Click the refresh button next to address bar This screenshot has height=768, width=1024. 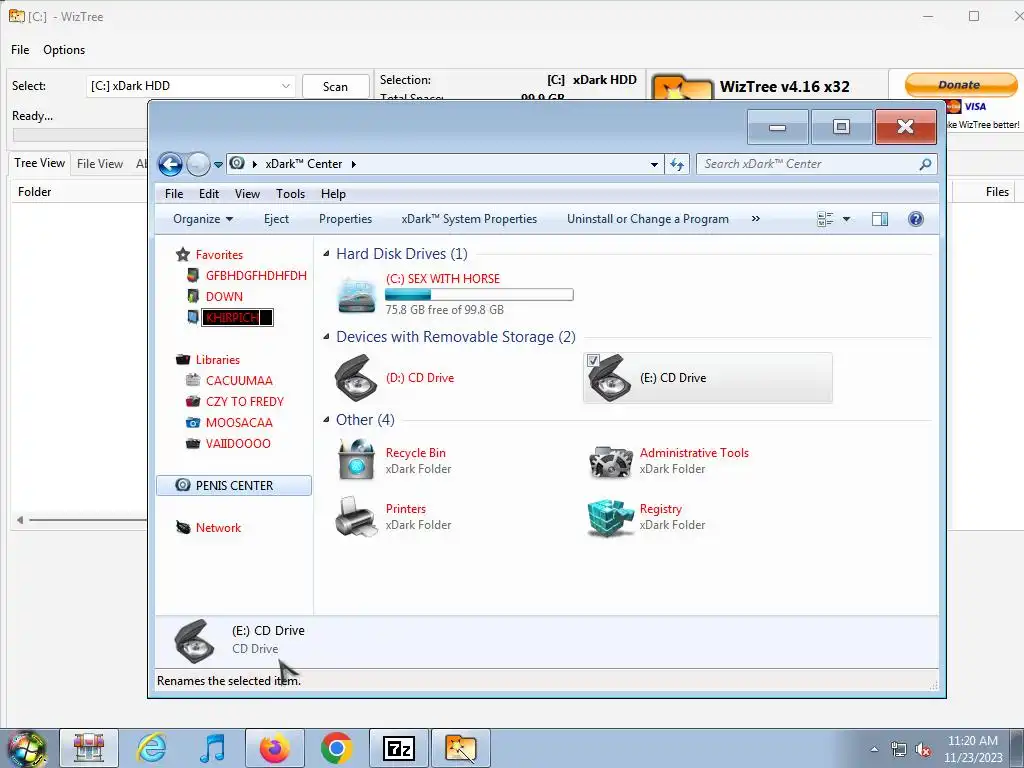click(x=677, y=164)
